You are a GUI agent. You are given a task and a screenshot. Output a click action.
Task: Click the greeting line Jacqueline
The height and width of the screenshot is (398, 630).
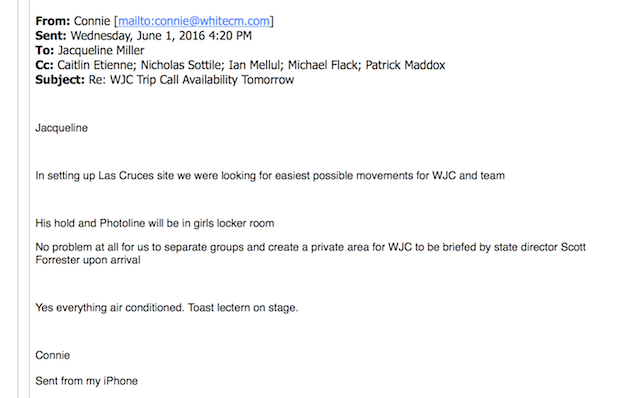click(x=61, y=128)
